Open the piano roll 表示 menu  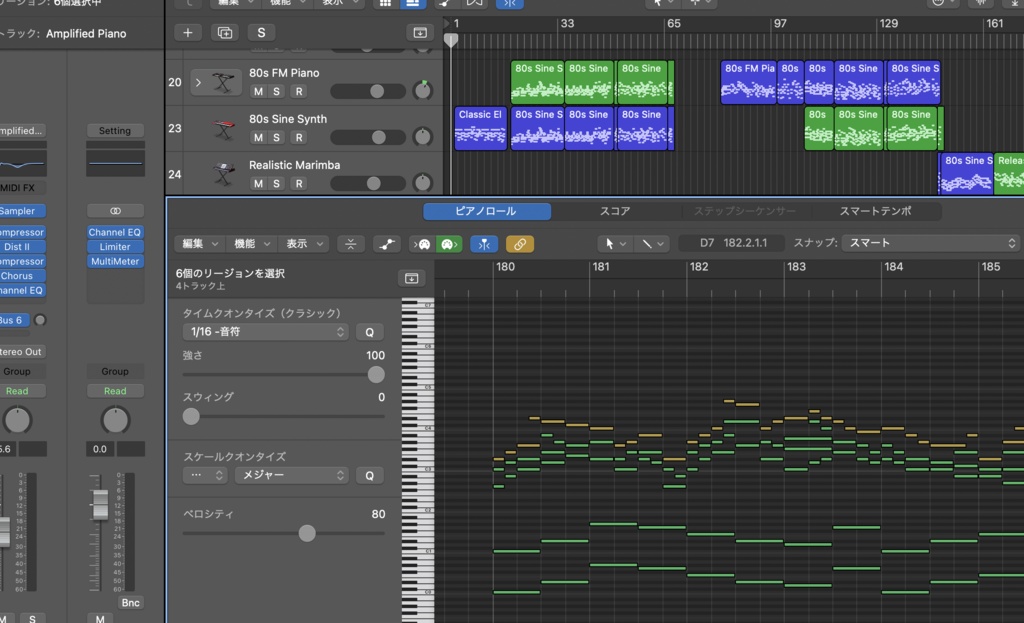304,244
